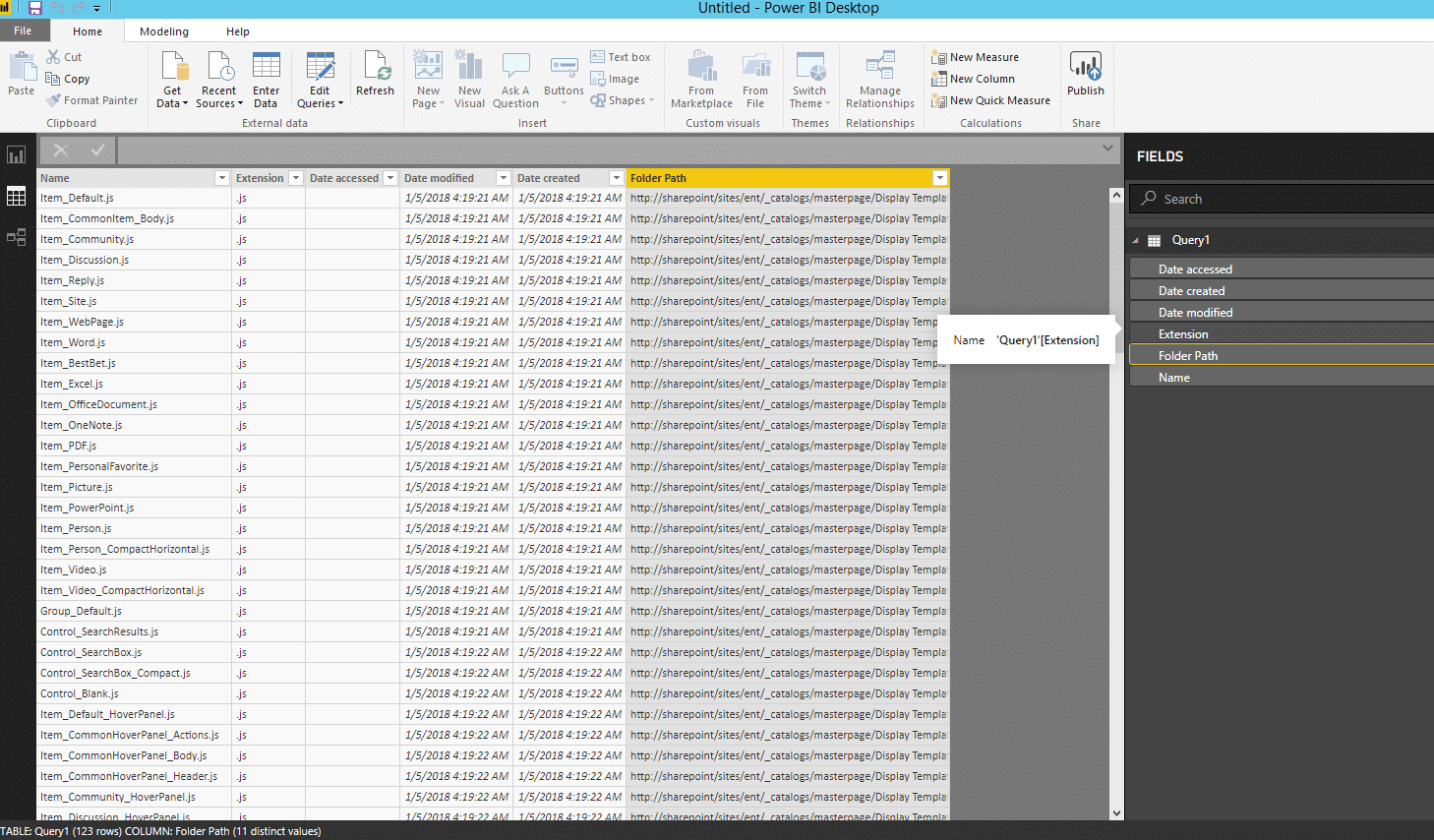Add a New Visual from the ribbon
The image size is (1434, 840).
(x=469, y=80)
